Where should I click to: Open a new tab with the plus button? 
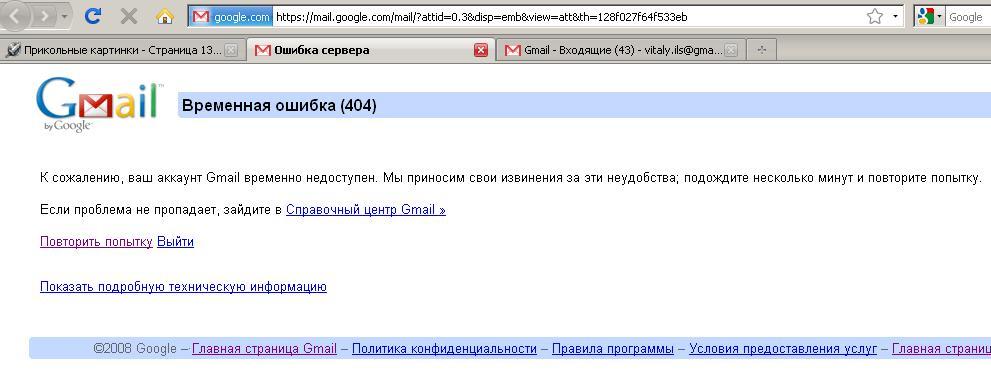[x=762, y=50]
